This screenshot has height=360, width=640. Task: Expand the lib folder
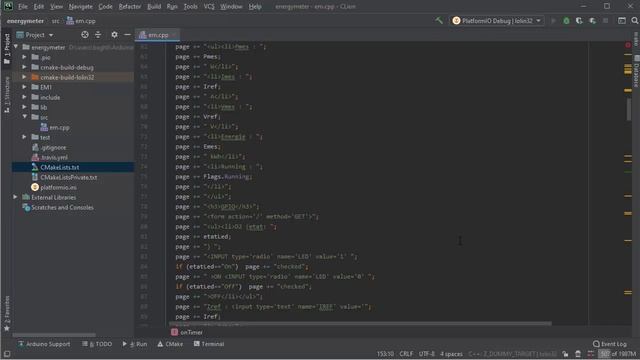coord(24,107)
